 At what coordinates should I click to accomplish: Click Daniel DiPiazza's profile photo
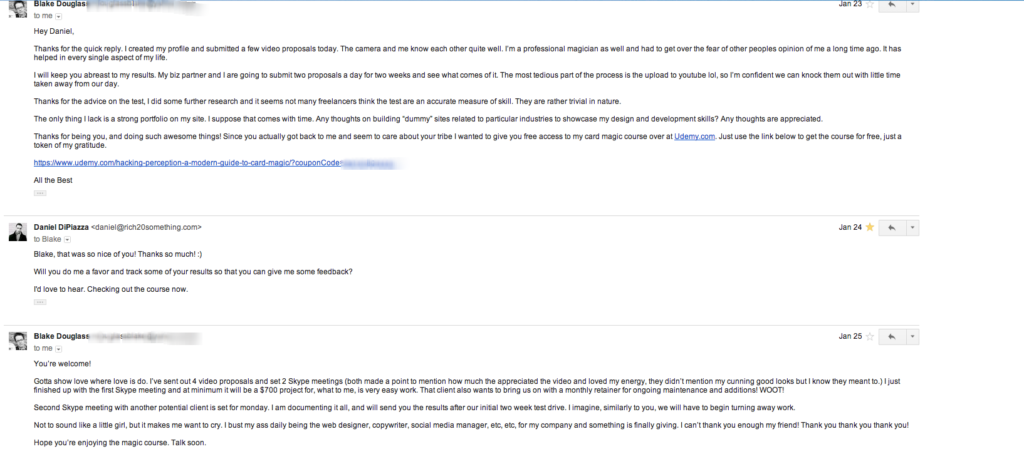pos(17,232)
